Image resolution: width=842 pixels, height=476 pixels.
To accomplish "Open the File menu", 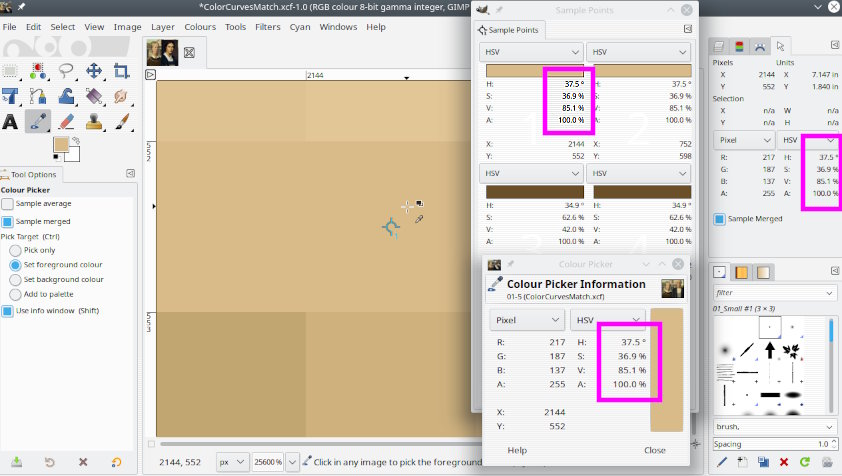I will click(x=9, y=27).
